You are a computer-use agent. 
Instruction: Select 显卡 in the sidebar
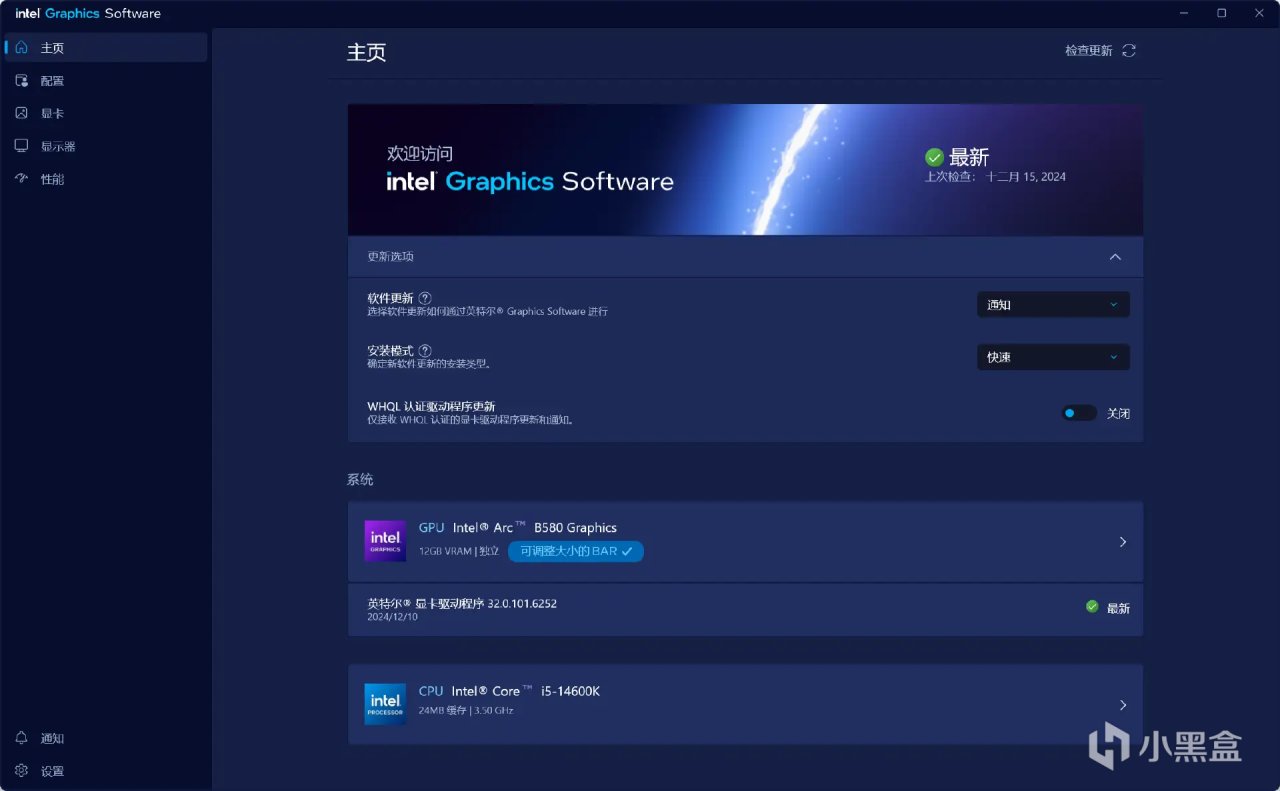106,114
